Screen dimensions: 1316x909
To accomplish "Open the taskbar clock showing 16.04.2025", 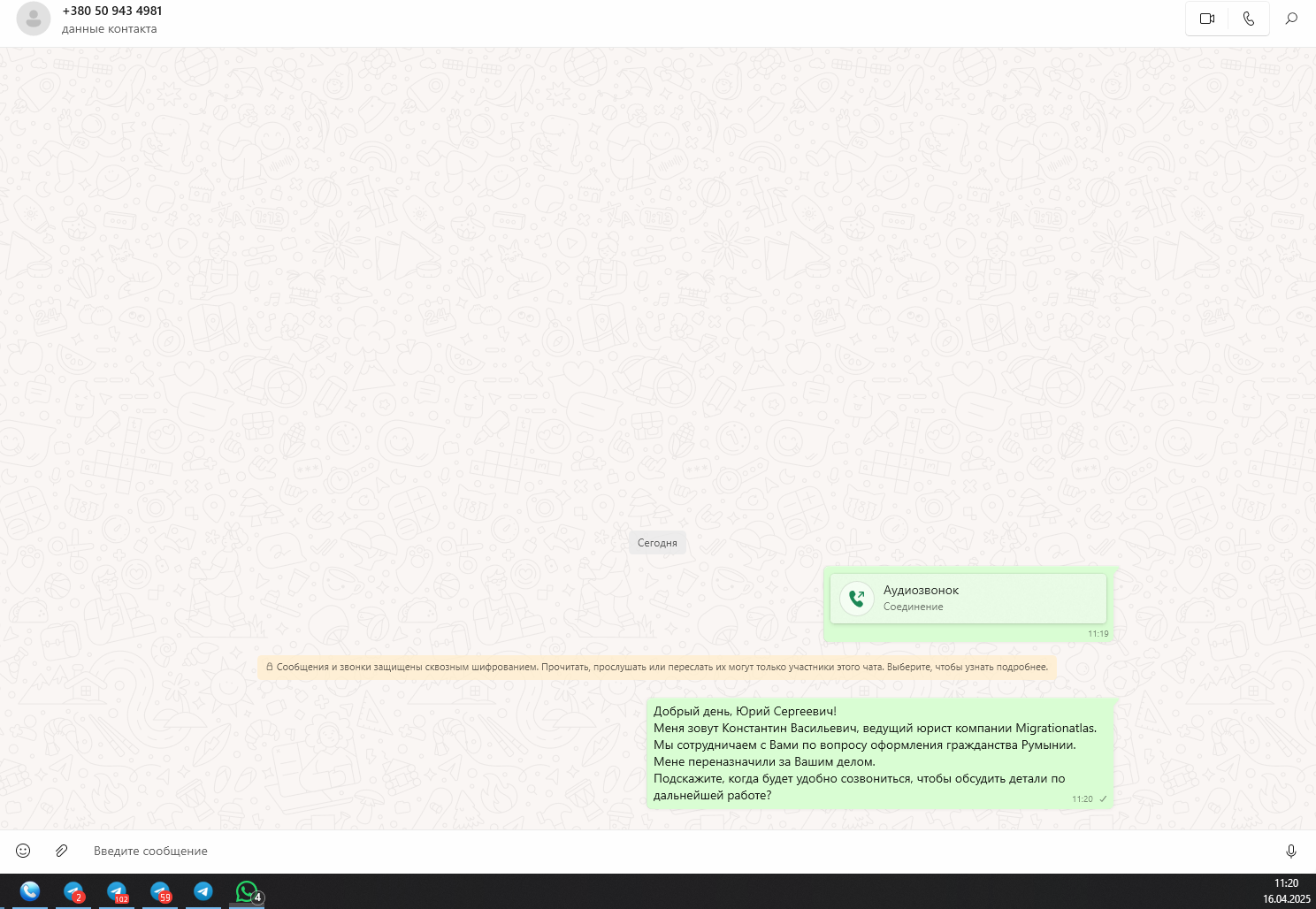I will coord(1286,891).
